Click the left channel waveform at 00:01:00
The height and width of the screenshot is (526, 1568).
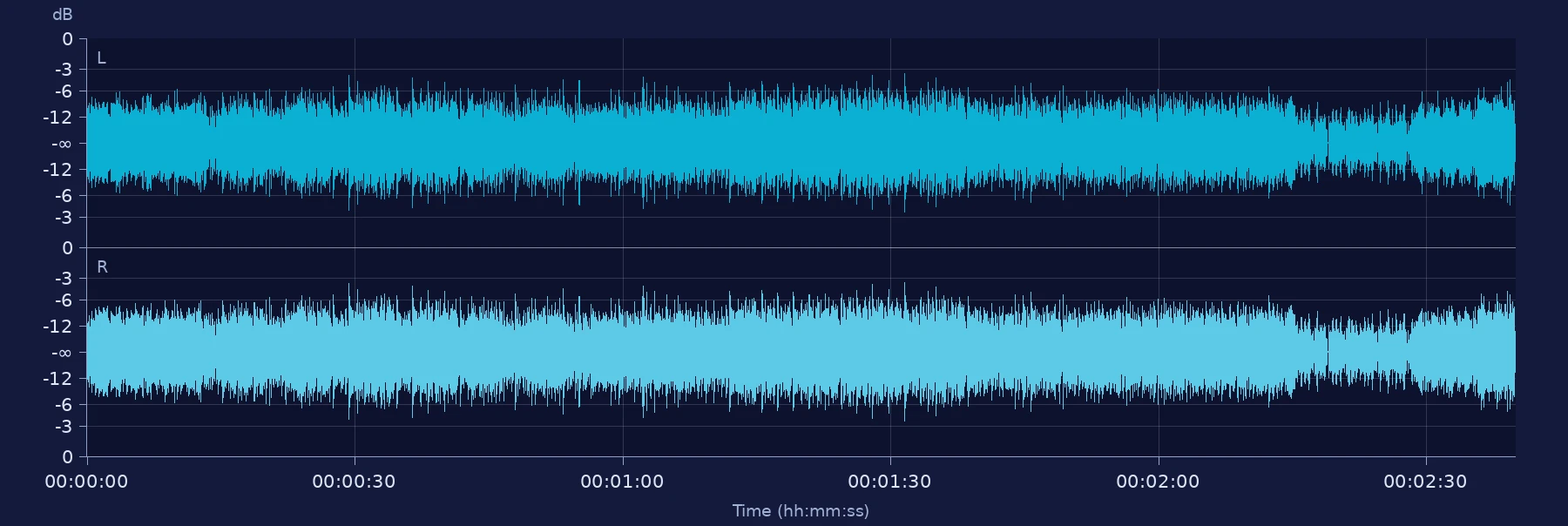pyautogui.click(x=622, y=144)
